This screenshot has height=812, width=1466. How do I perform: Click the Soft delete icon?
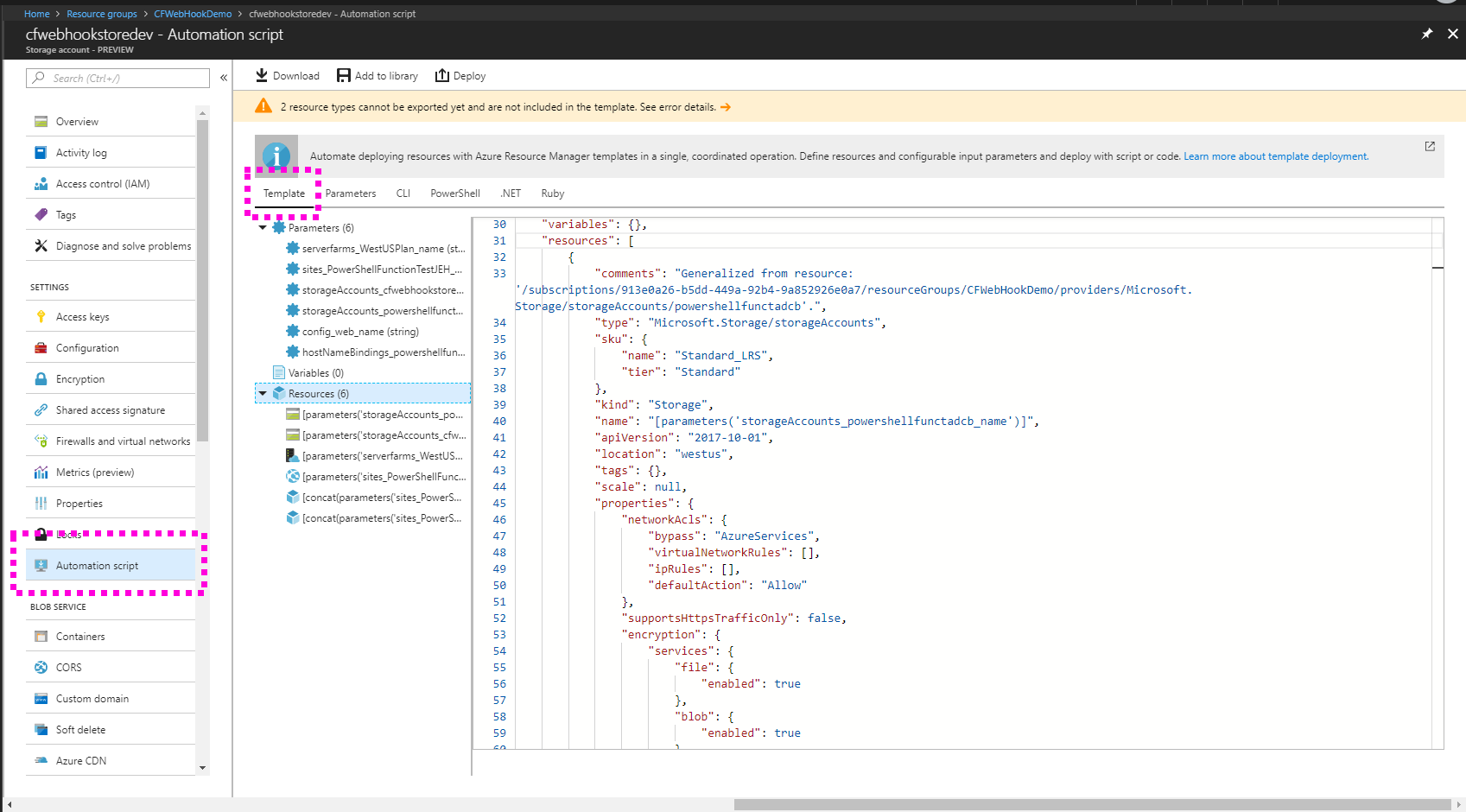tap(41, 730)
